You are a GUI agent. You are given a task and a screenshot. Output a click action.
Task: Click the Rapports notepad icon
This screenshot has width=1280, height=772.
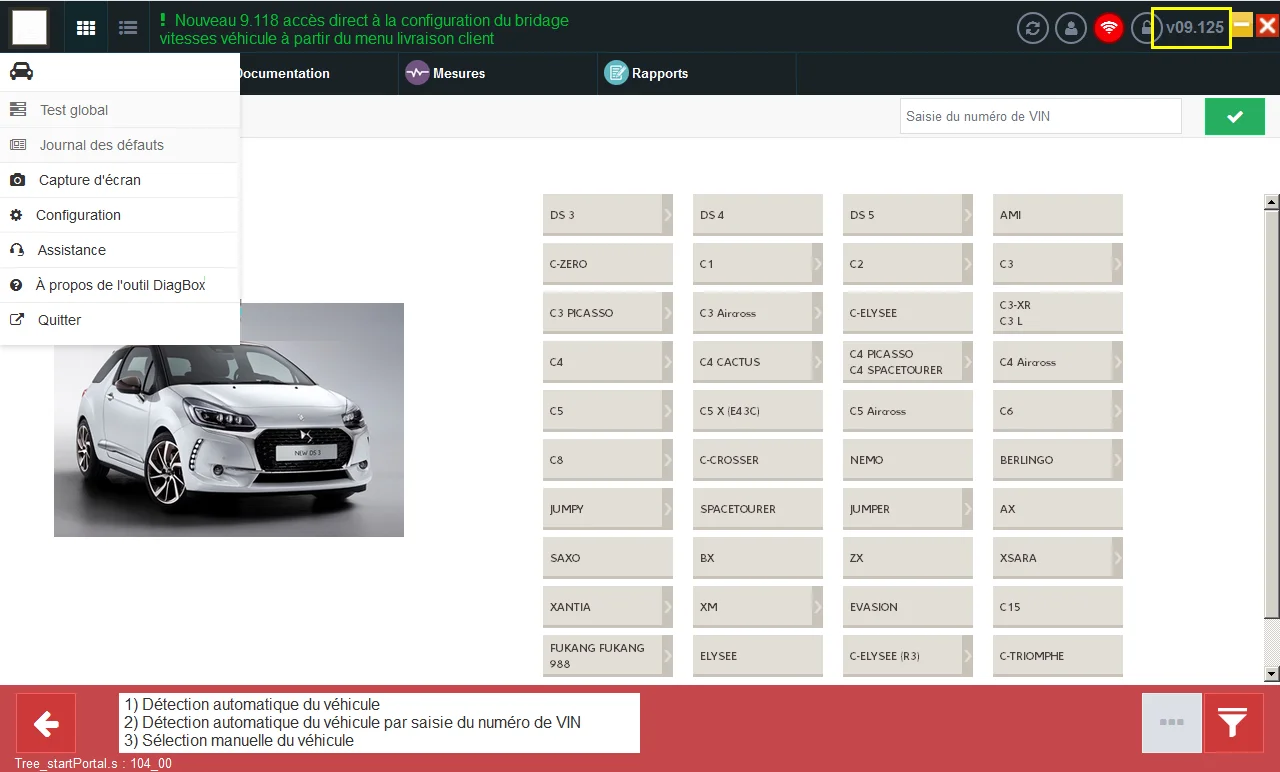pyautogui.click(x=616, y=73)
